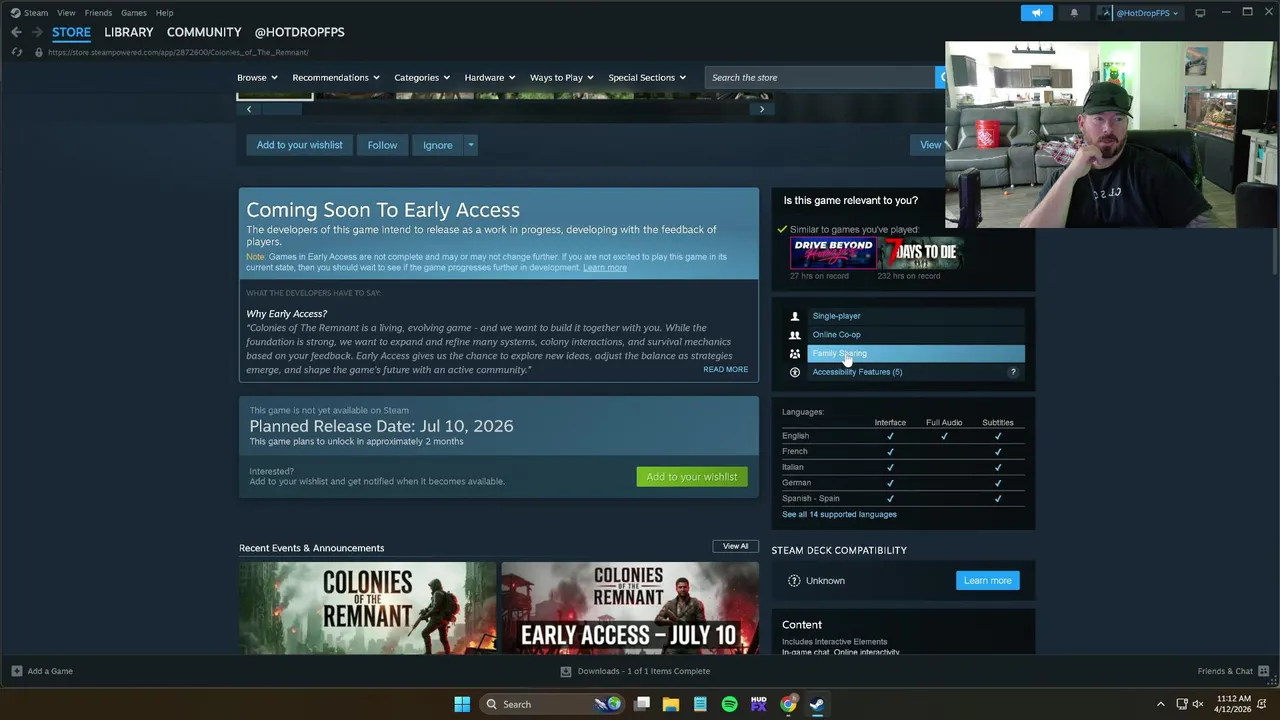Enter Big Picture mode via monitor icon
This screenshot has height=720, width=1280.
pos(1200,13)
